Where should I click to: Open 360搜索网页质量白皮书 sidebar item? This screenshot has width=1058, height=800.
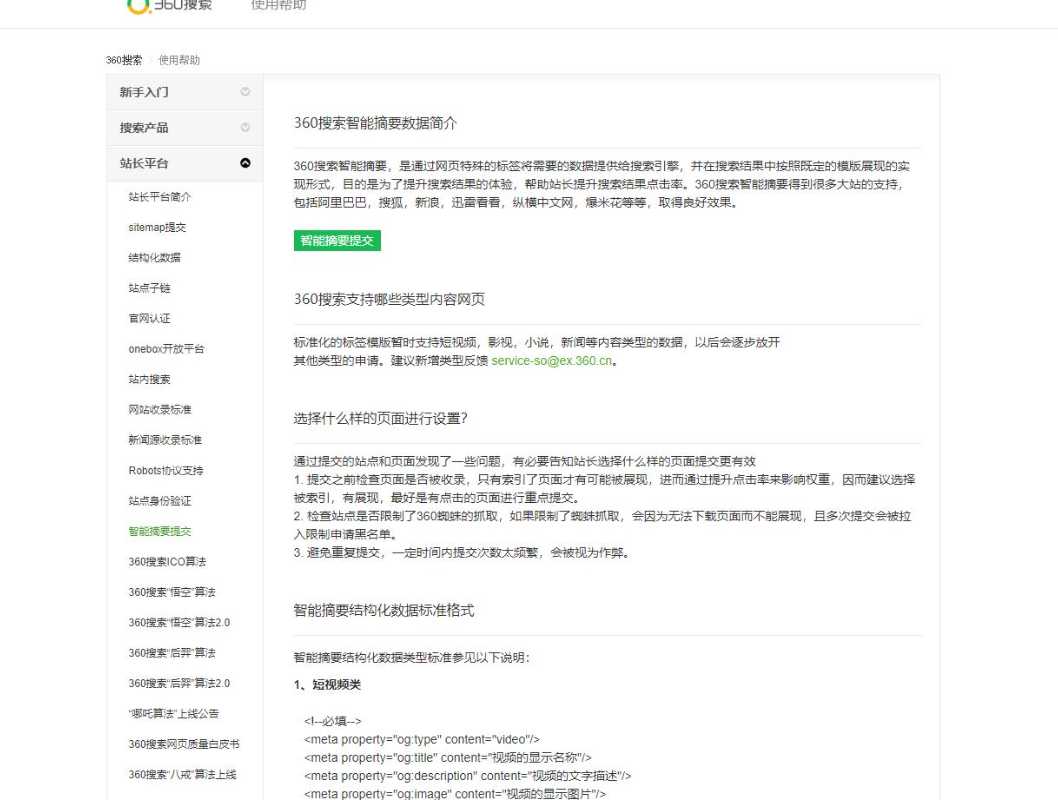(184, 743)
